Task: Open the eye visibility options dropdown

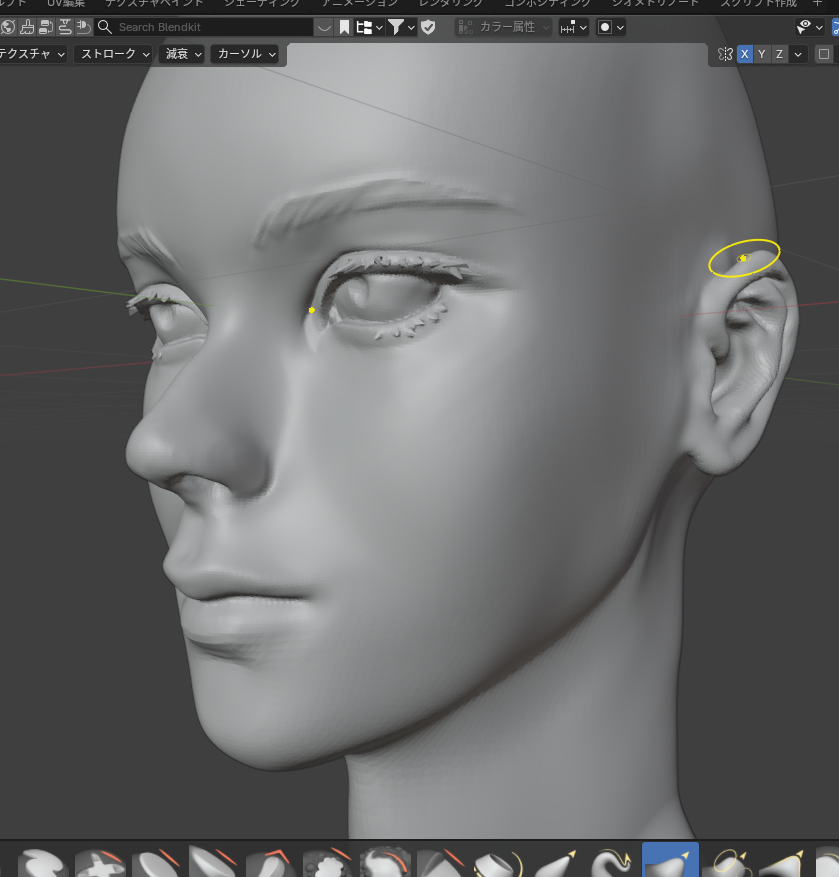Action: click(810, 27)
